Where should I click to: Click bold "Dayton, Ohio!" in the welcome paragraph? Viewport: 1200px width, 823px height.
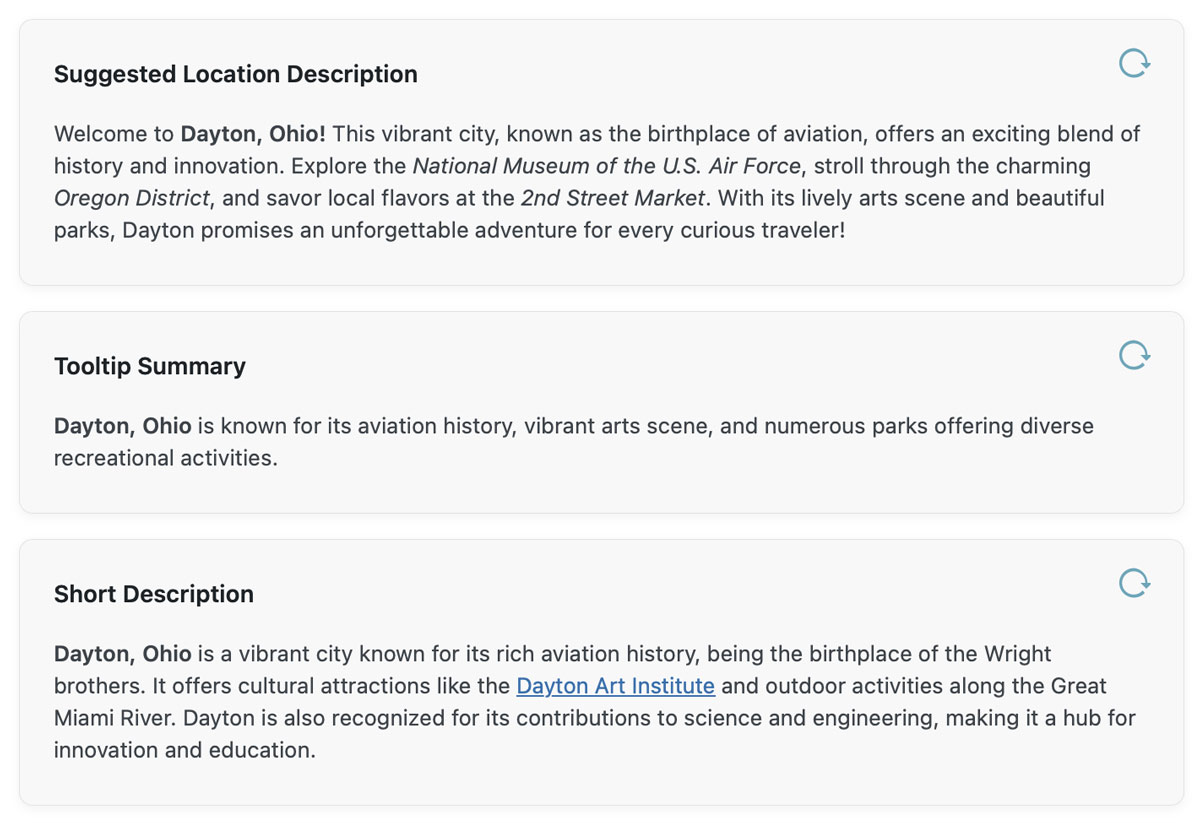253,134
